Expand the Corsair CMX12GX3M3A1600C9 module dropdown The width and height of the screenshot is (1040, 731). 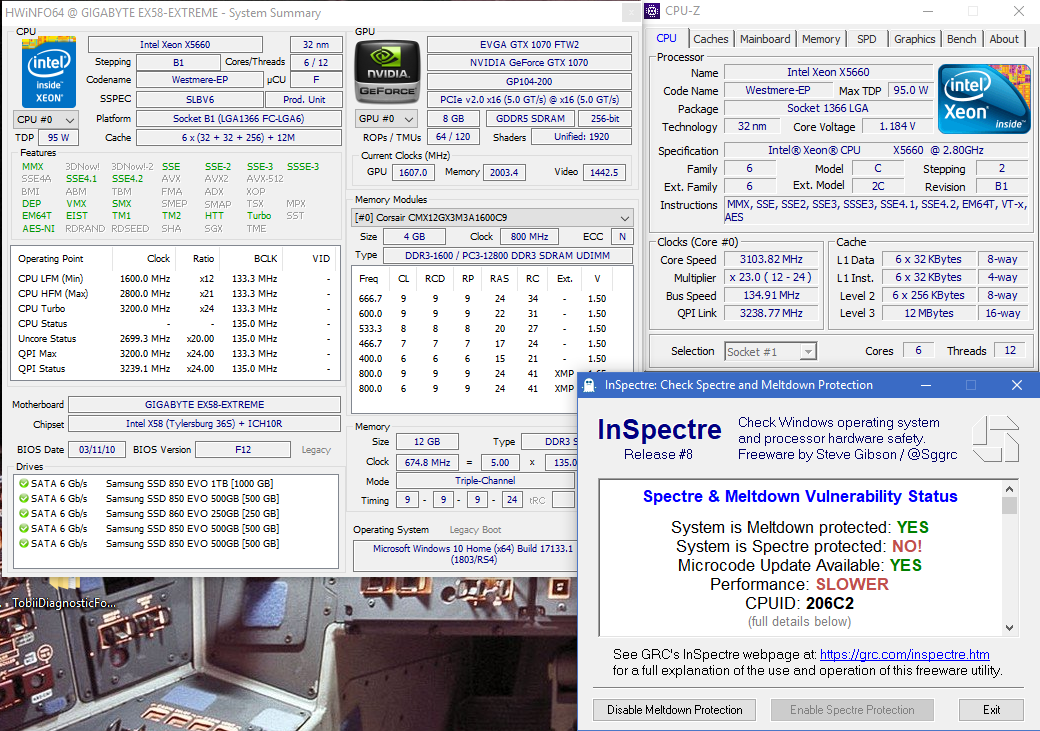point(492,218)
